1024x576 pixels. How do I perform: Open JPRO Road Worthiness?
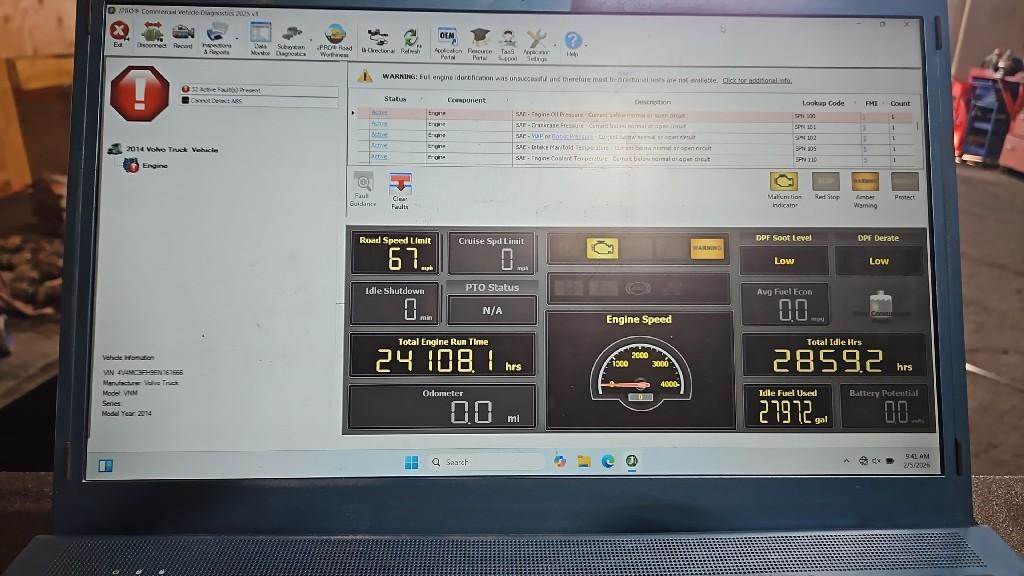coord(334,38)
